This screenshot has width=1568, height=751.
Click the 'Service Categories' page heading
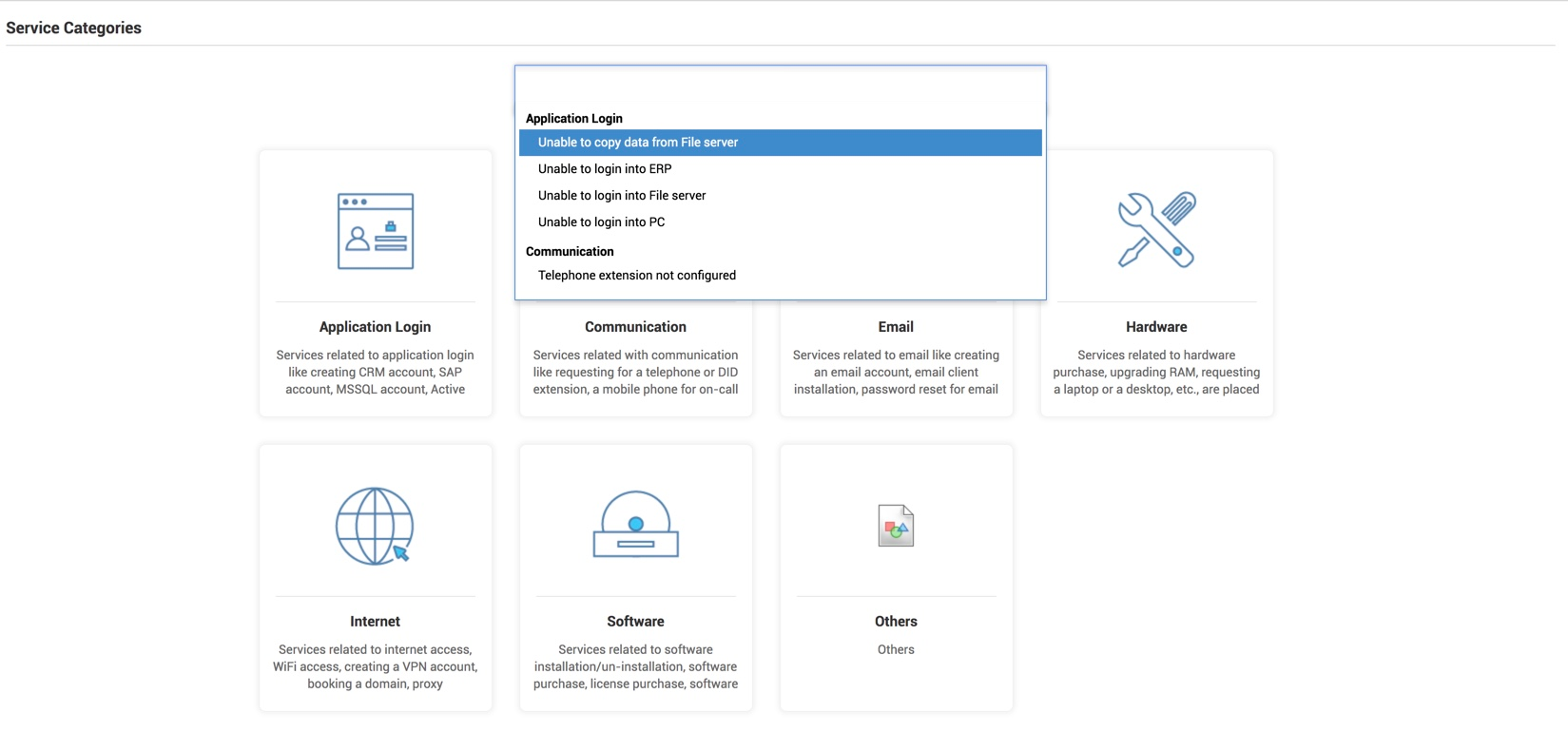[x=74, y=29]
